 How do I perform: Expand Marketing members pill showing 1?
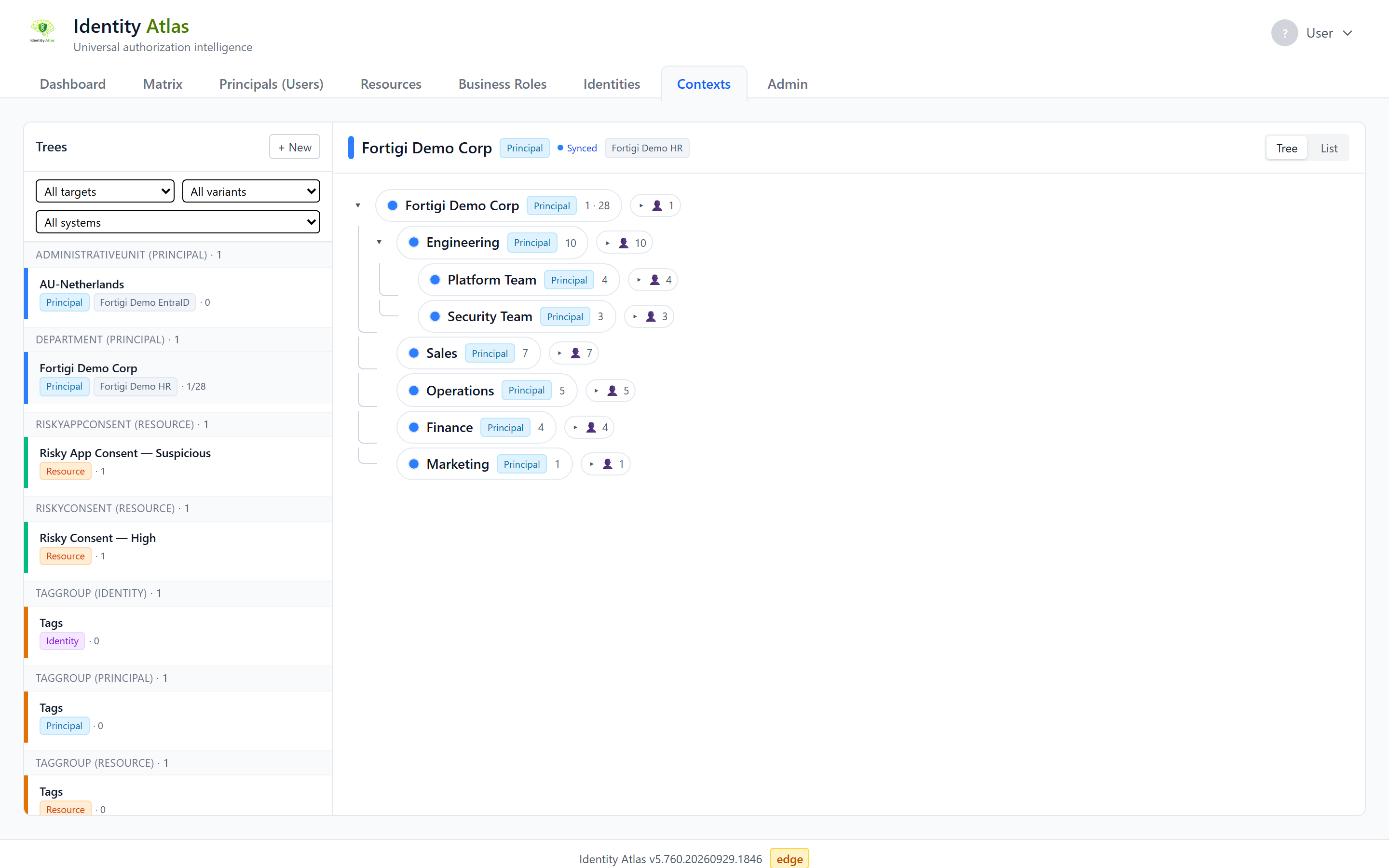tap(606, 464)
